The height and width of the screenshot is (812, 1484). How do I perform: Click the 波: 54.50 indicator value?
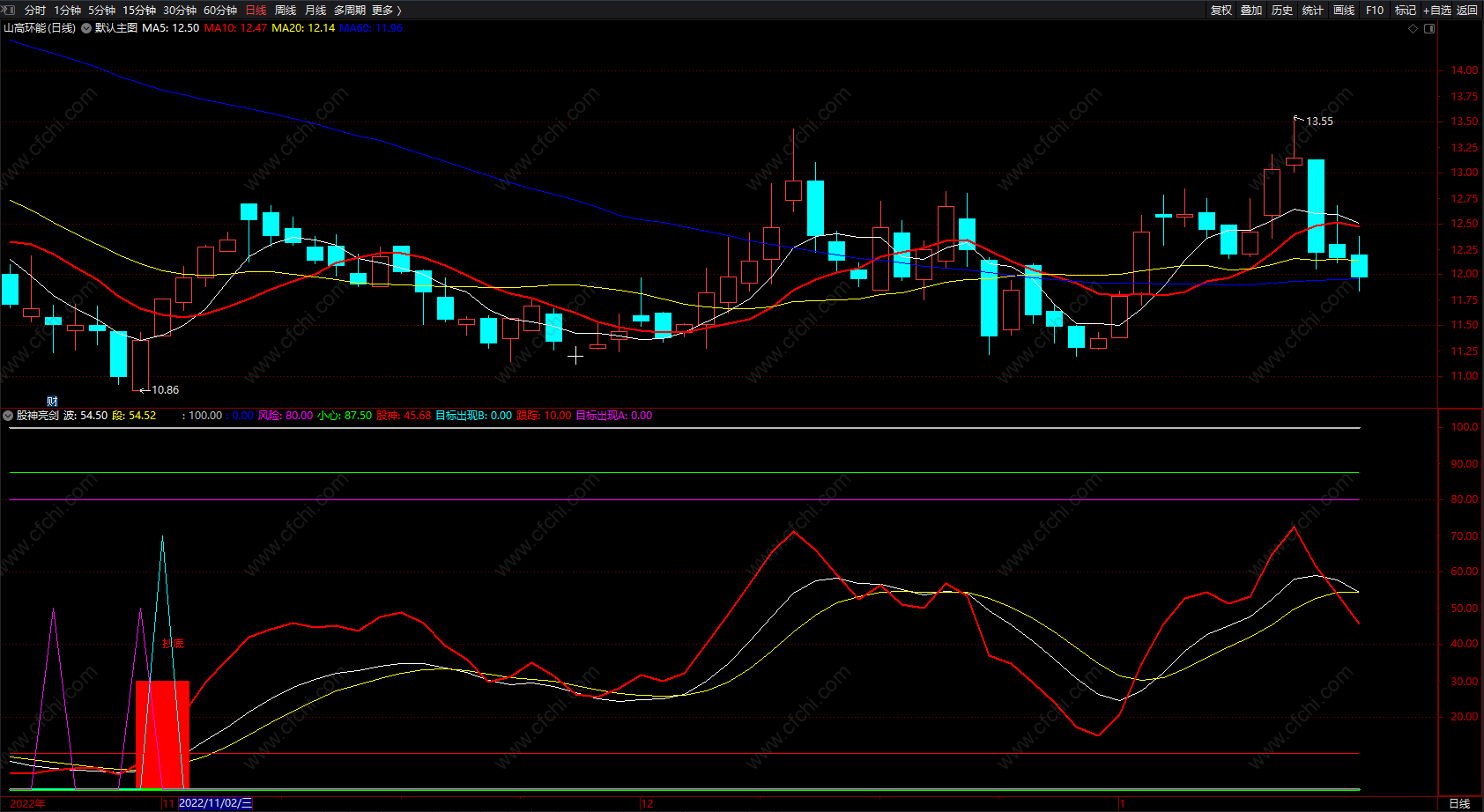[85, 416]
